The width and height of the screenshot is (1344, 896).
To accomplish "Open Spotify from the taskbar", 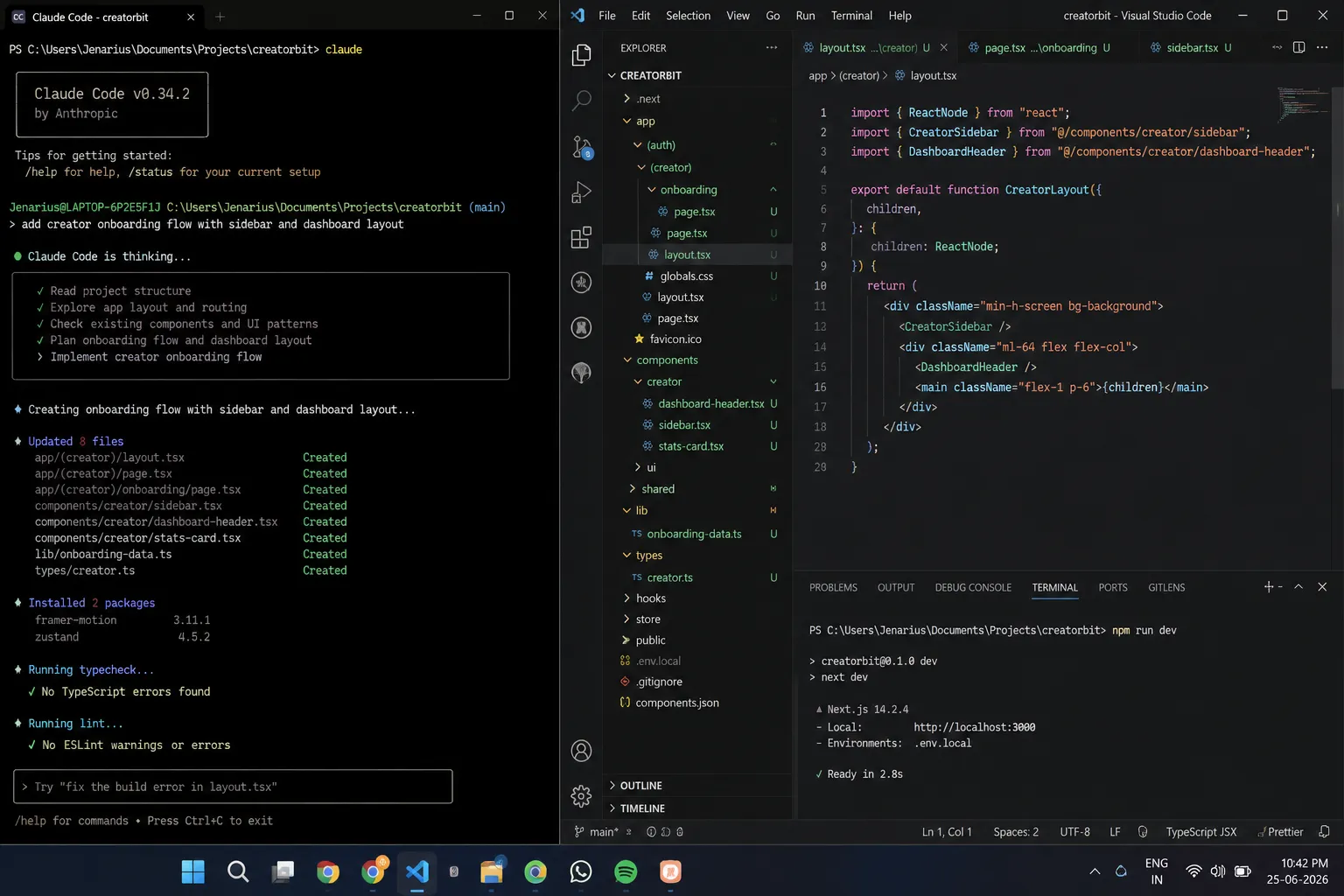I will [x=626, y=871].
